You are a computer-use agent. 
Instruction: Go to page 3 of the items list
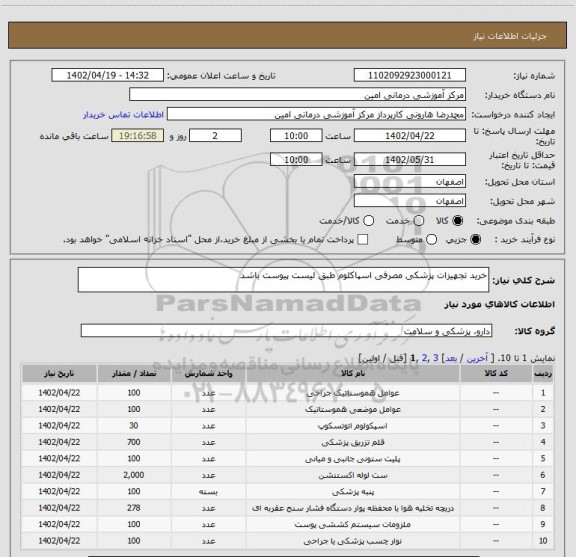[x=436, y=358]
